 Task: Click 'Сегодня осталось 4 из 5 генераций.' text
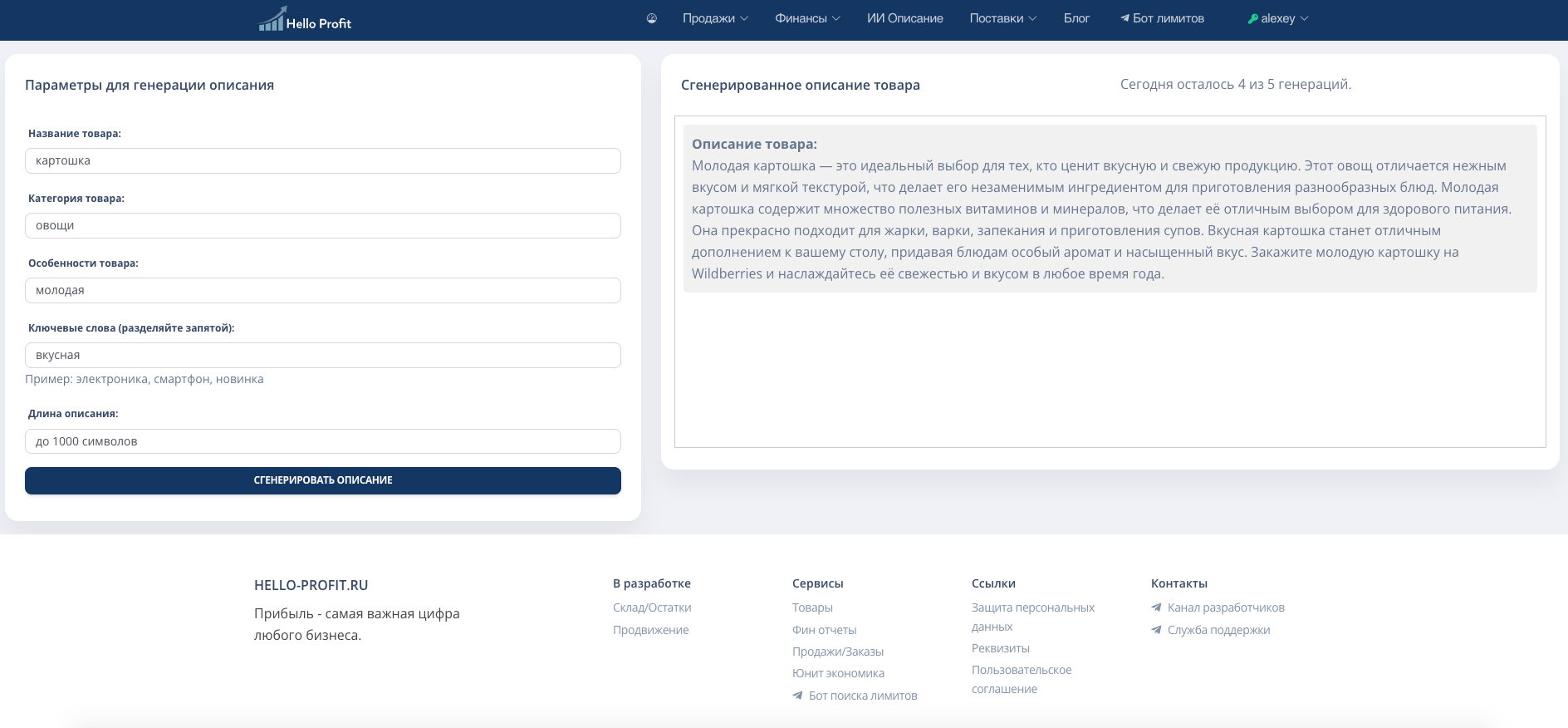[1236, 84]
